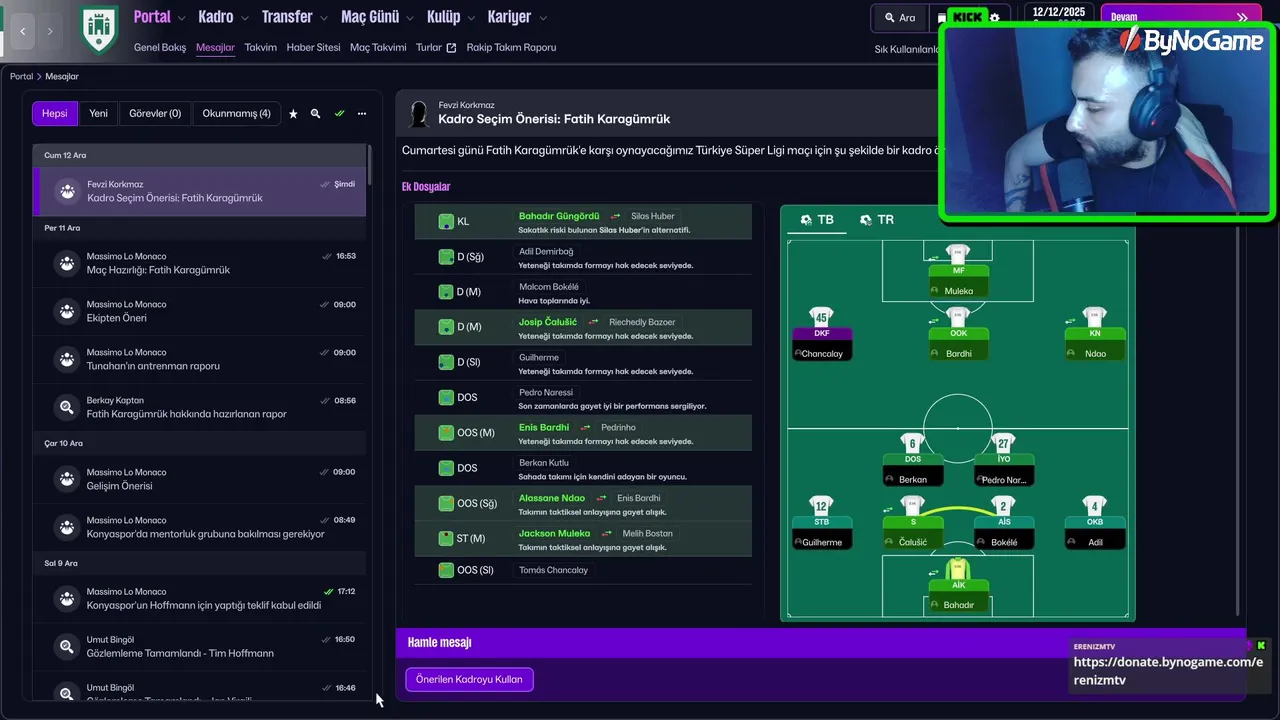Viewport: 1280px width, 720px height.
Task: Expand the Kulüp menu chevron
Action: coord(470,17)
